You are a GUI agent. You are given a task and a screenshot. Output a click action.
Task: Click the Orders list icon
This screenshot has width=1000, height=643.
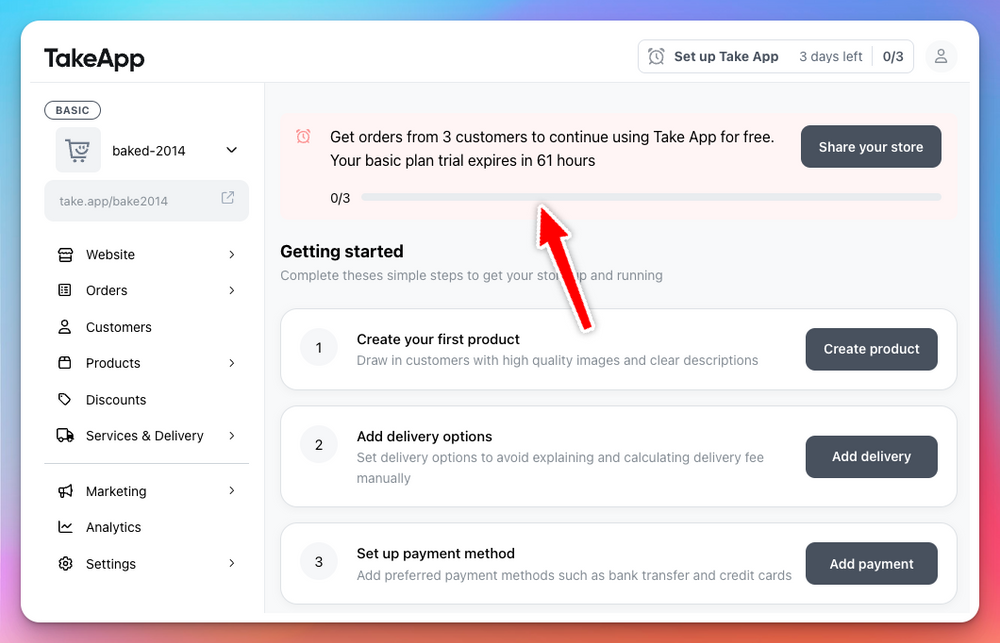coord(65,290)
